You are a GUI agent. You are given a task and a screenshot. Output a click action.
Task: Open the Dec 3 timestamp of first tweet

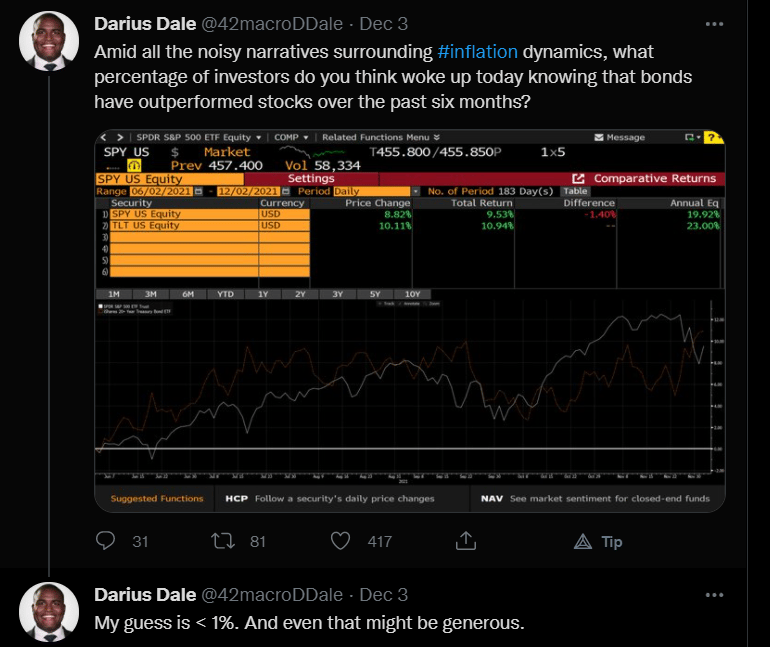[x=384, y=24]
